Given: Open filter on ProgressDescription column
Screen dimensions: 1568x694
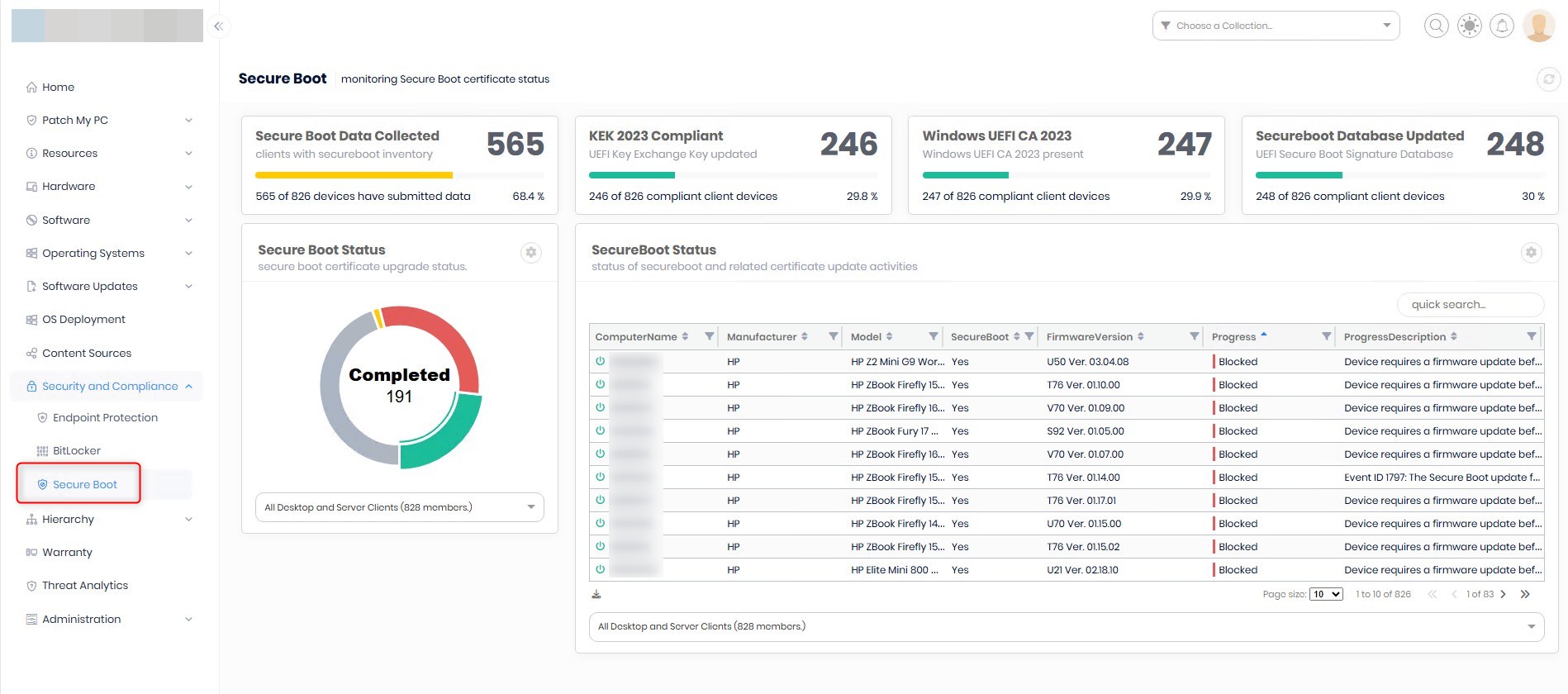Looking at the screenshot, I should click(x=1531, y=336).
